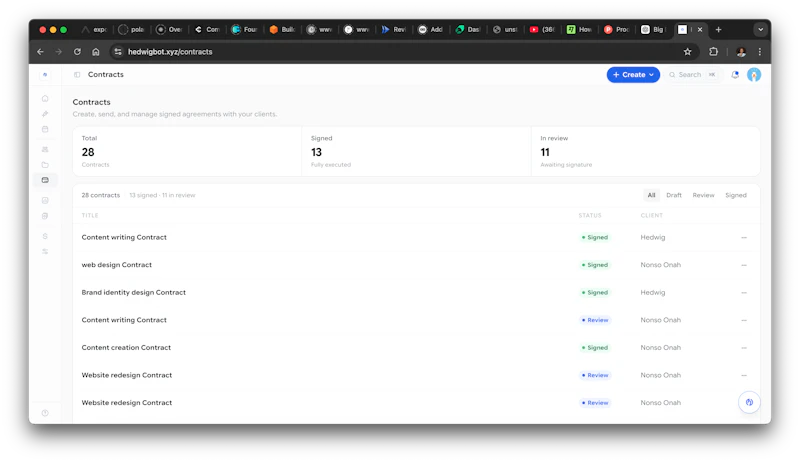The height and width of the screenshot is (462, 800).
Task: Open the browser Extensions puzzle icon
Action: (x=713, y=52)
